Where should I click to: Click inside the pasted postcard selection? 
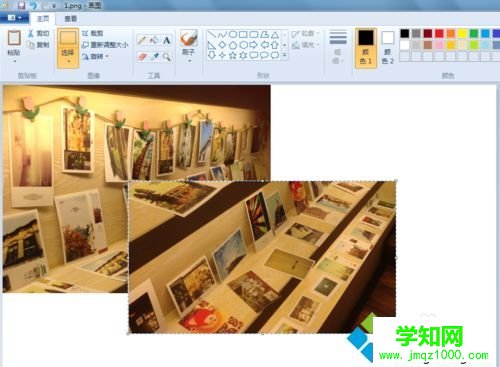pos(262,257)
